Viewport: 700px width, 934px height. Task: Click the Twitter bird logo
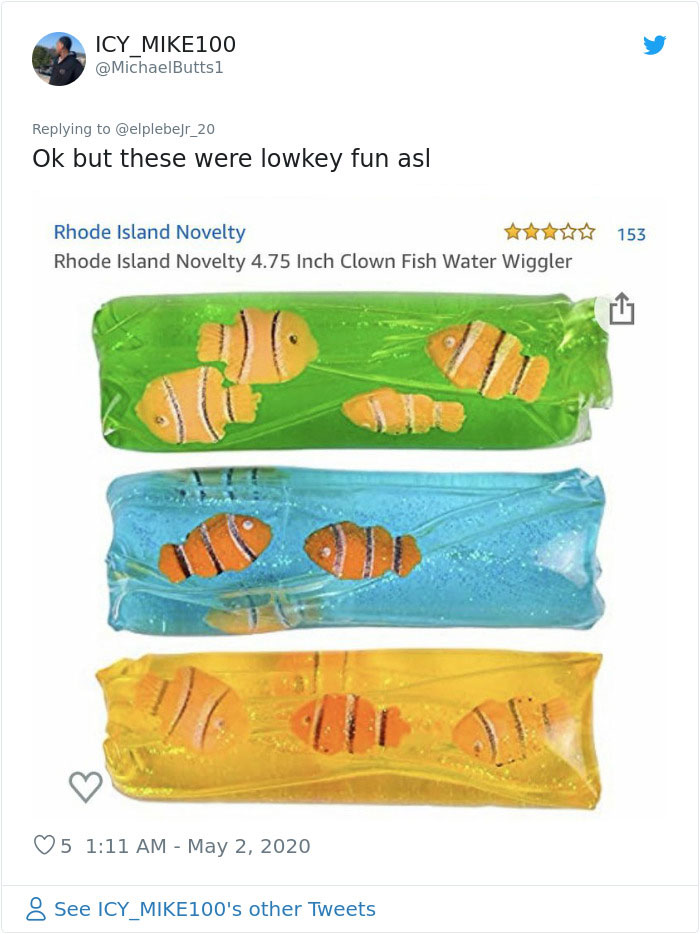coord(654,45)
